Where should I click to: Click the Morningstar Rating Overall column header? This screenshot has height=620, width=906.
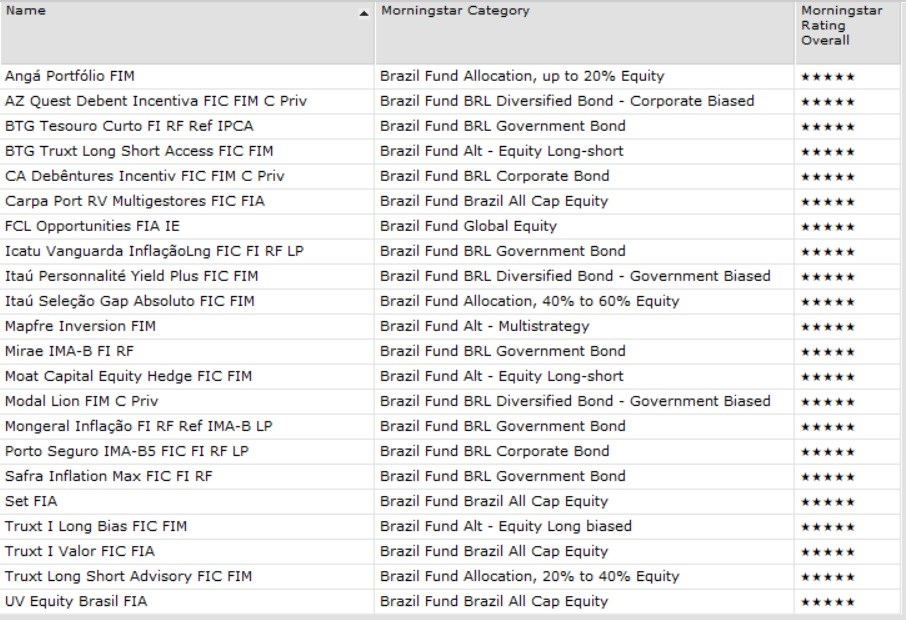(825, 26)
